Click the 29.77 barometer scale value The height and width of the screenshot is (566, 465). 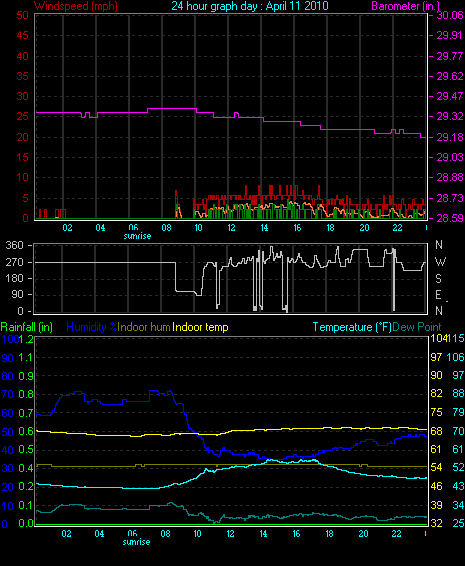tap(450, 56)
